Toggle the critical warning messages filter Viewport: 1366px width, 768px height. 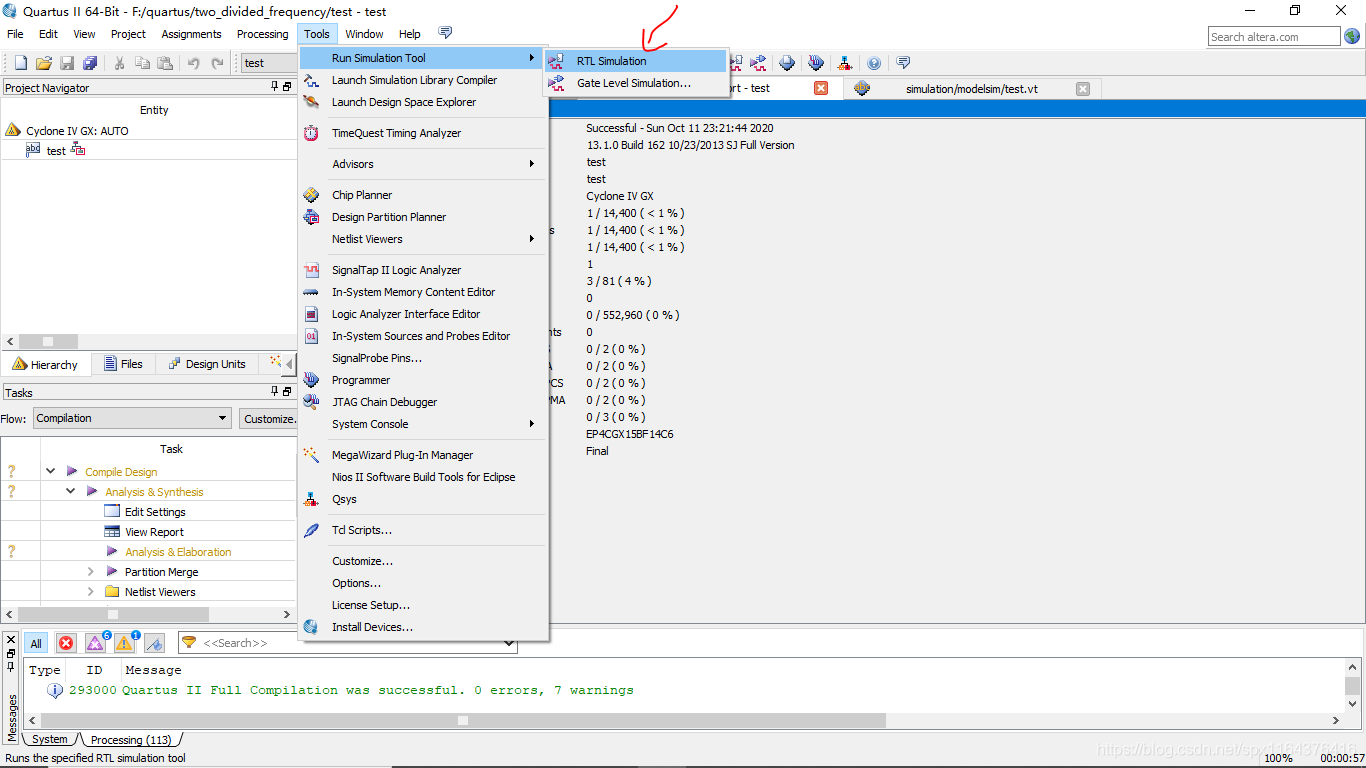coord(96,643)
